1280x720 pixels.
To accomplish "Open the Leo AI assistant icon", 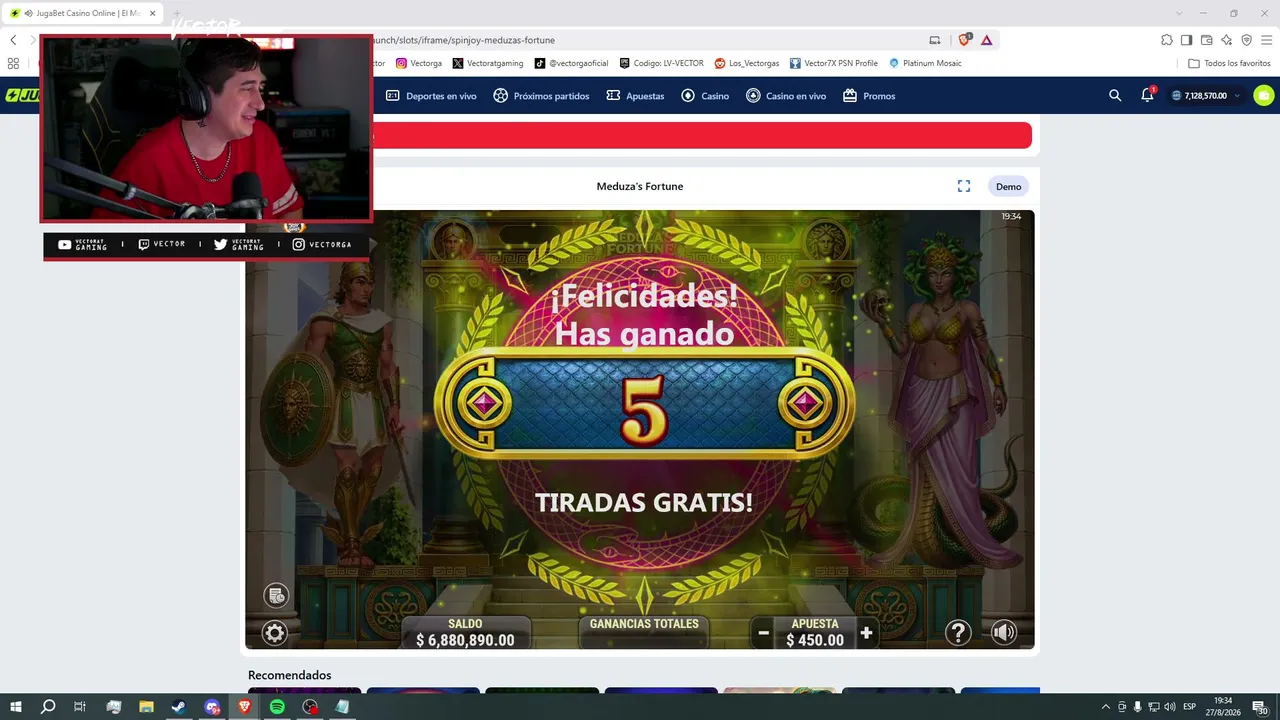I will tap(1226, 40).
